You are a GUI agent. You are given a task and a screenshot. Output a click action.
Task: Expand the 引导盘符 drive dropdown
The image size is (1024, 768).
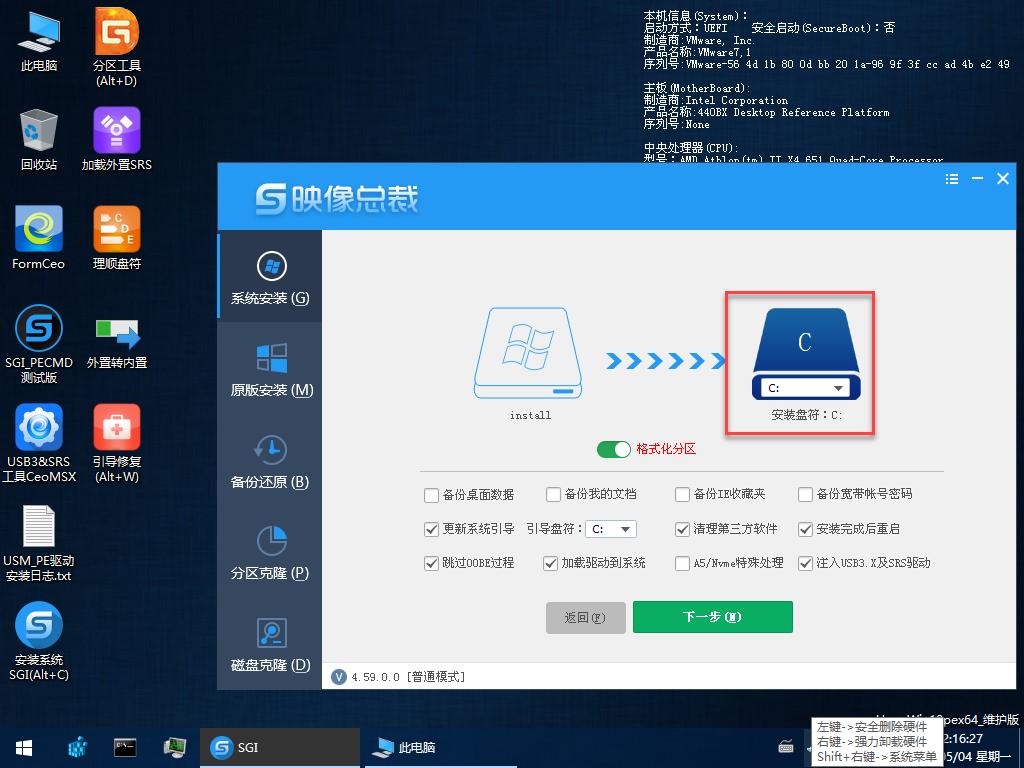pos(625,528)
